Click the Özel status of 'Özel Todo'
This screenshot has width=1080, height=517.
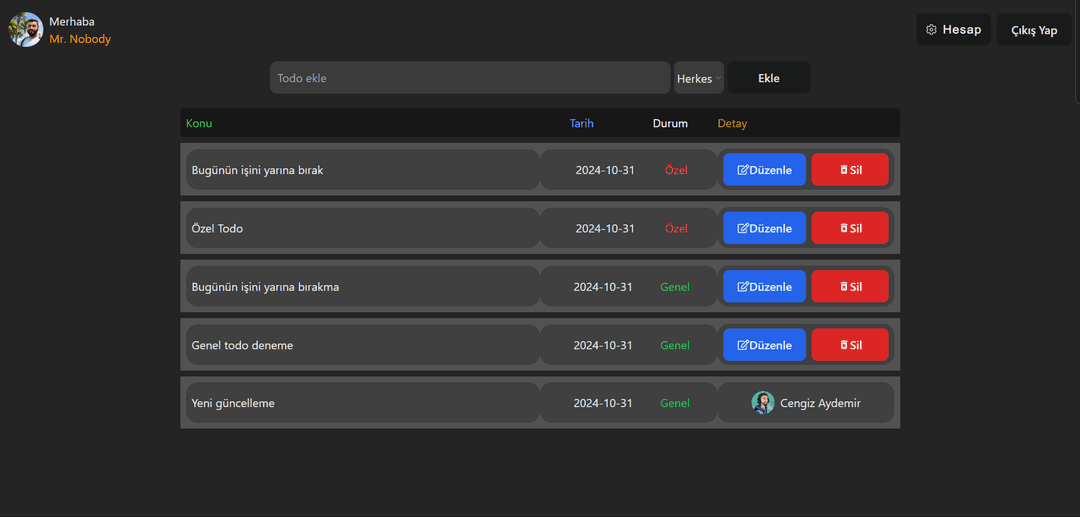[676, 228]
